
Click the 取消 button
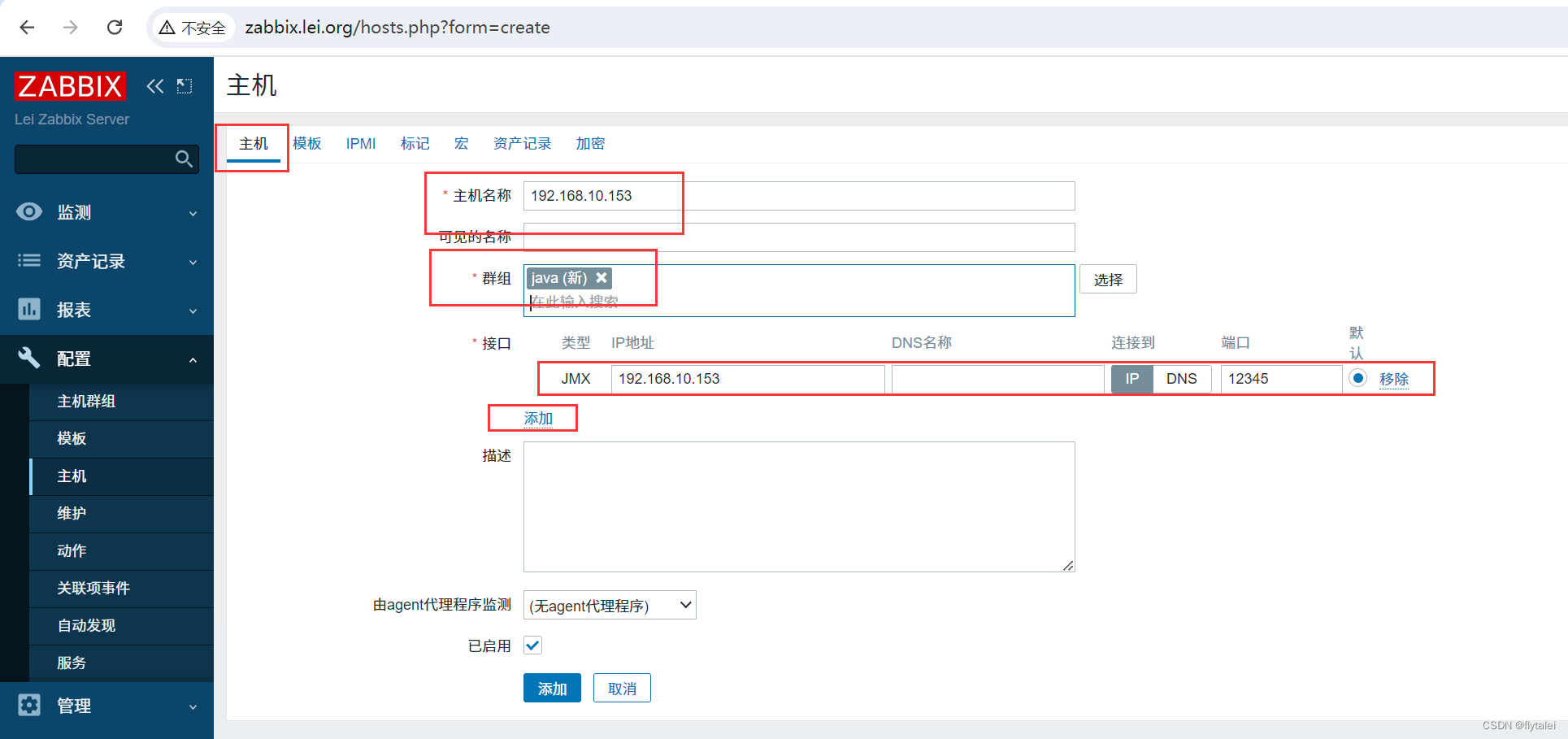pos(622,688)
